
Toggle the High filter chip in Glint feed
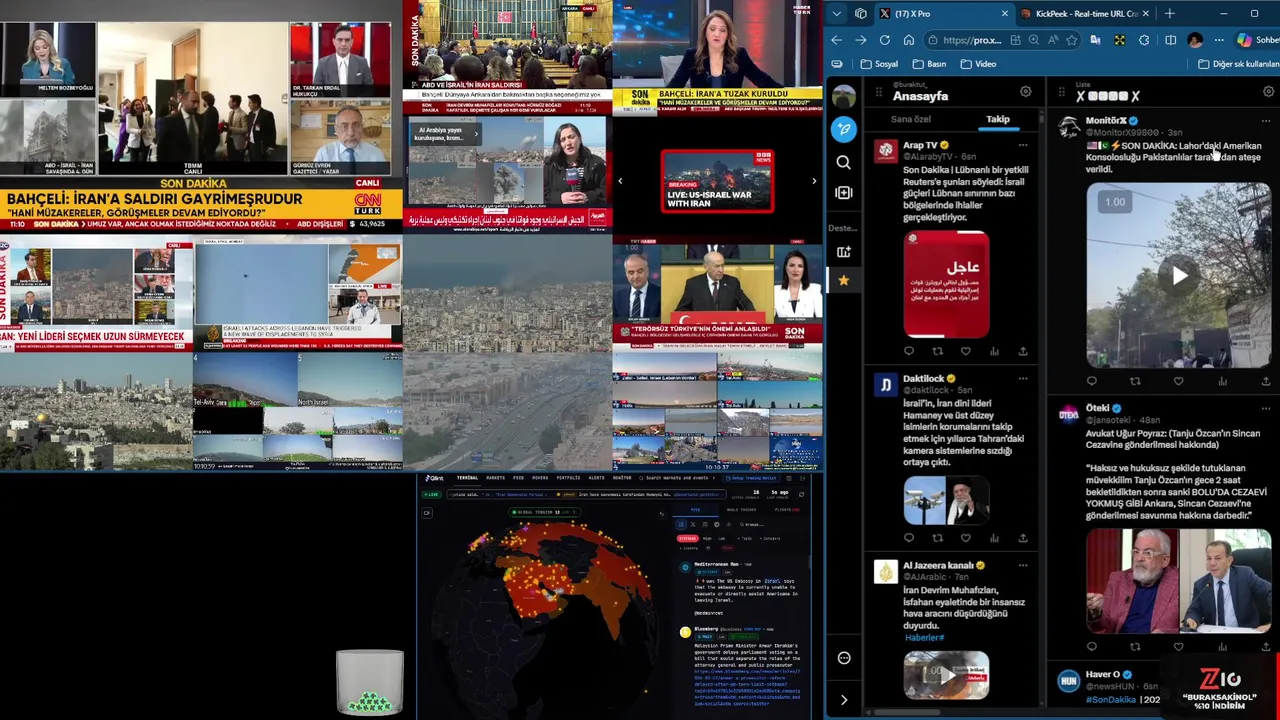click(x=707, y=538)
